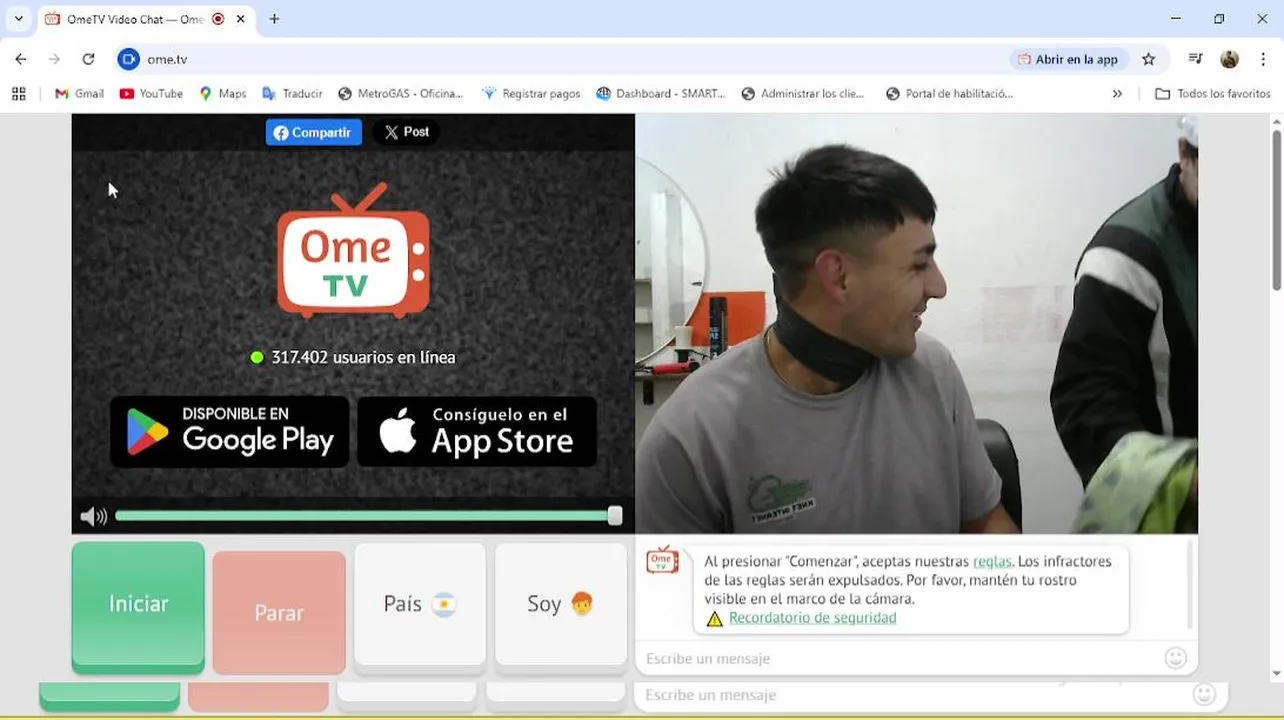Click the Iniciar button

(x=138, y=607)
